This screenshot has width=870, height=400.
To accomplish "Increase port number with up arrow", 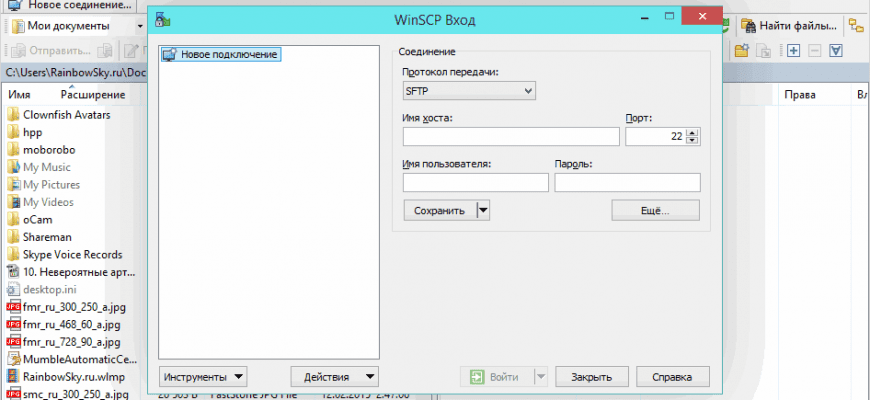I will coord(691,133).
